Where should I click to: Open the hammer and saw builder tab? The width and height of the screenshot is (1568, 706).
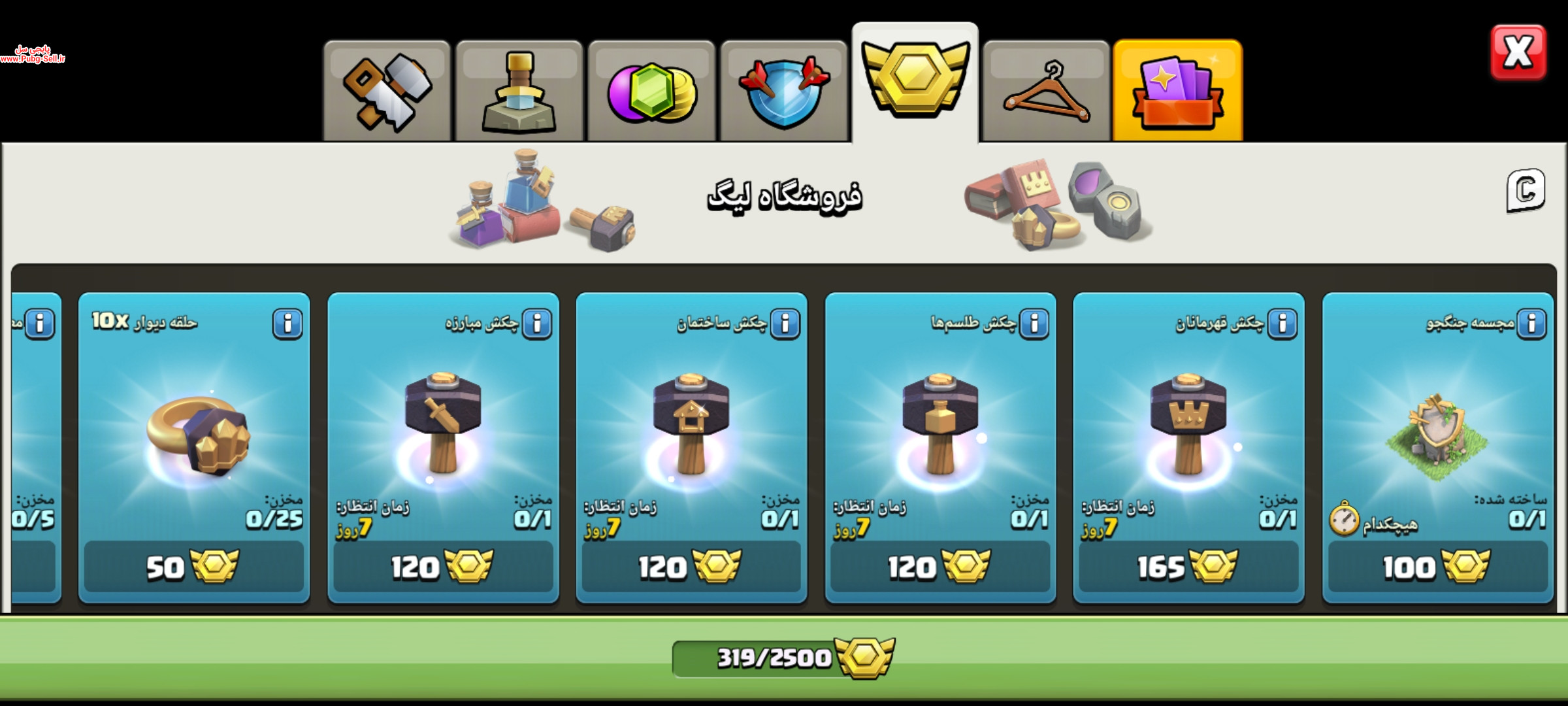(x=387, y=92)
